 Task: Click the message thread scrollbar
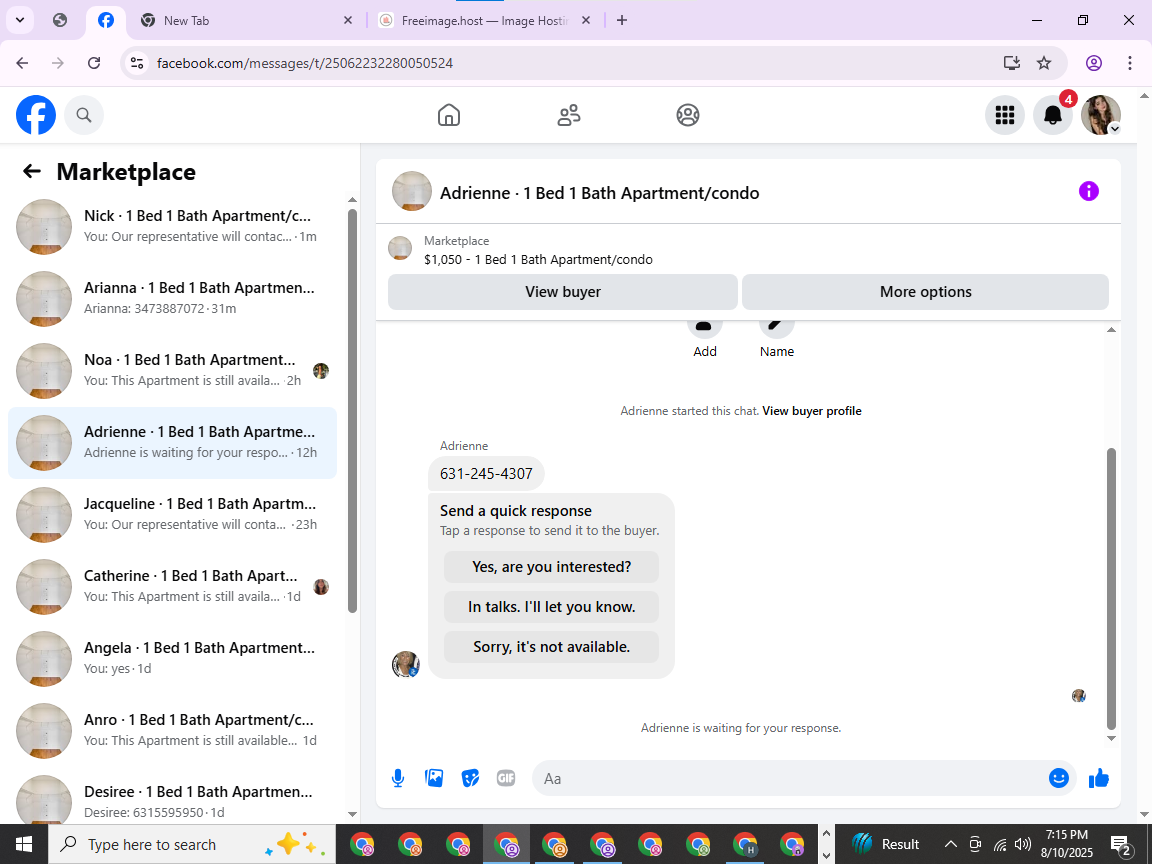(1111, 588)
